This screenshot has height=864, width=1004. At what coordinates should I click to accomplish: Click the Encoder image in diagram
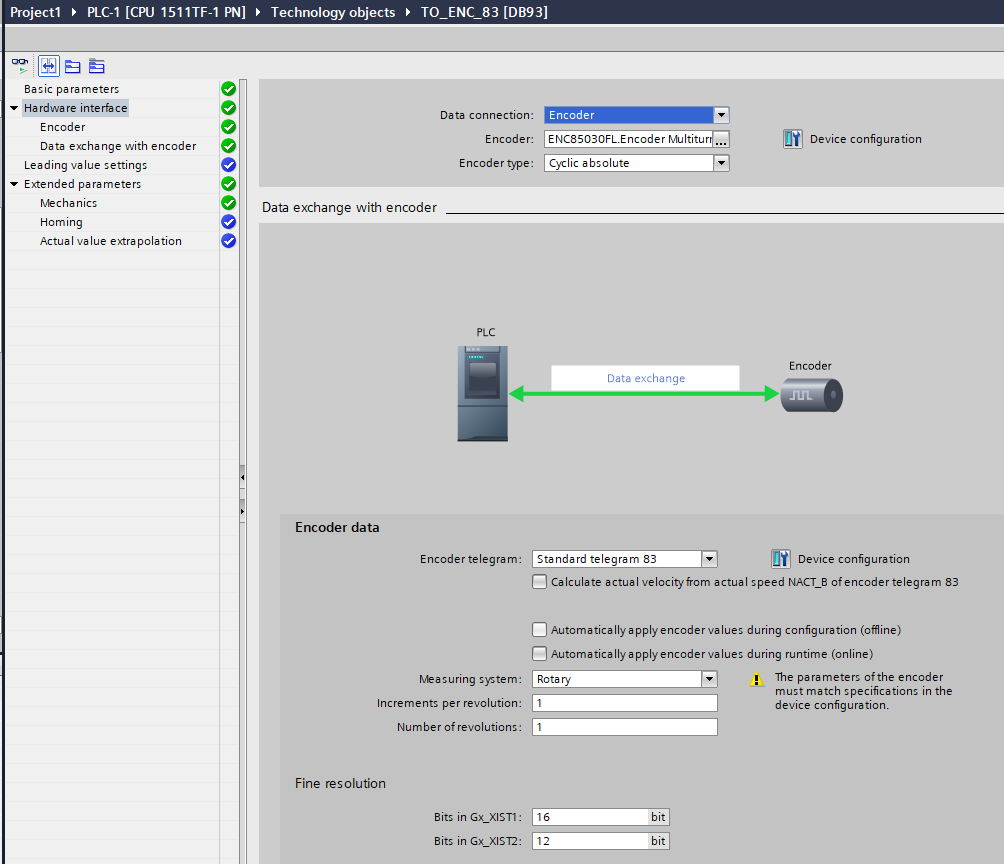pos(812,395)
